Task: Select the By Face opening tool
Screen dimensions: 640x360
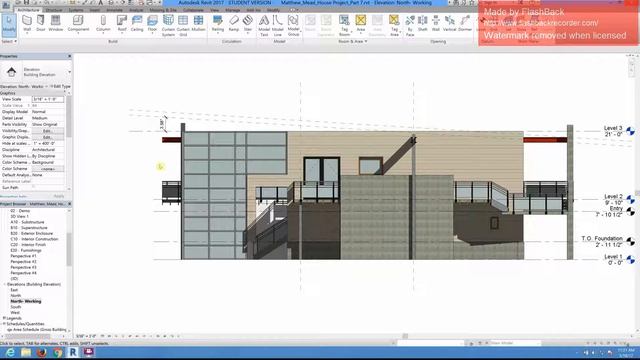Action: [410, 25]
